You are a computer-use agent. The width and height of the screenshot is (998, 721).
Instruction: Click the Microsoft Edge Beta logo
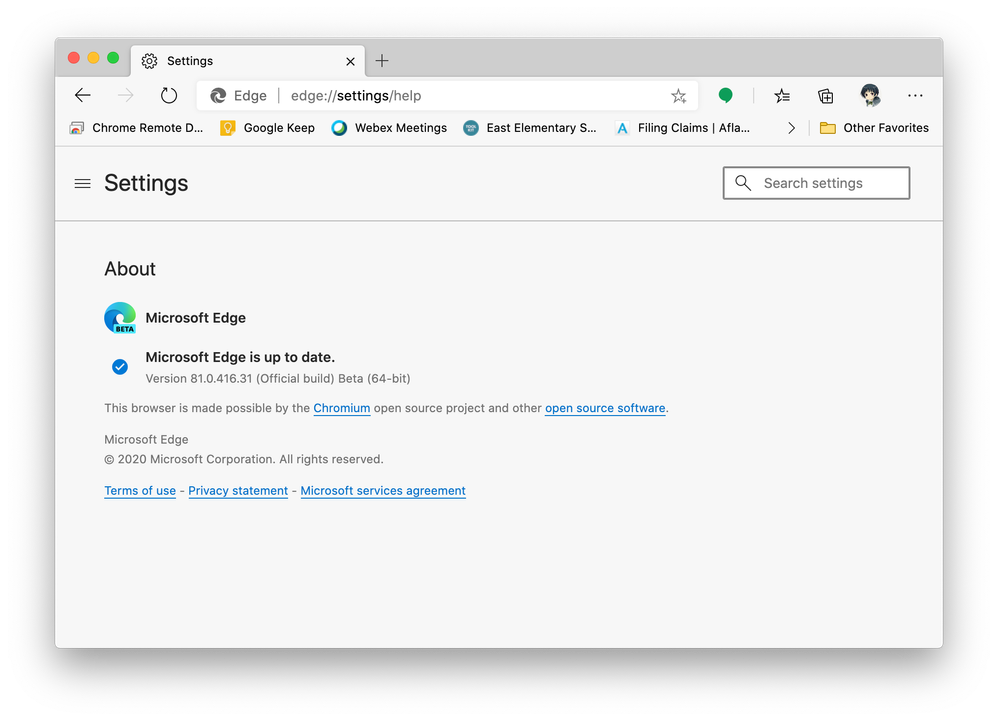coord(120,318)
